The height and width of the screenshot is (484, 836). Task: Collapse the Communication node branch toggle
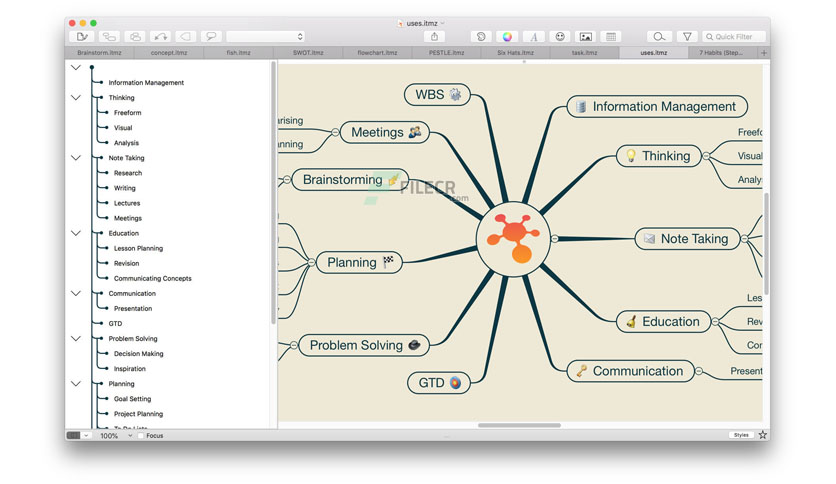coord(699,370)
